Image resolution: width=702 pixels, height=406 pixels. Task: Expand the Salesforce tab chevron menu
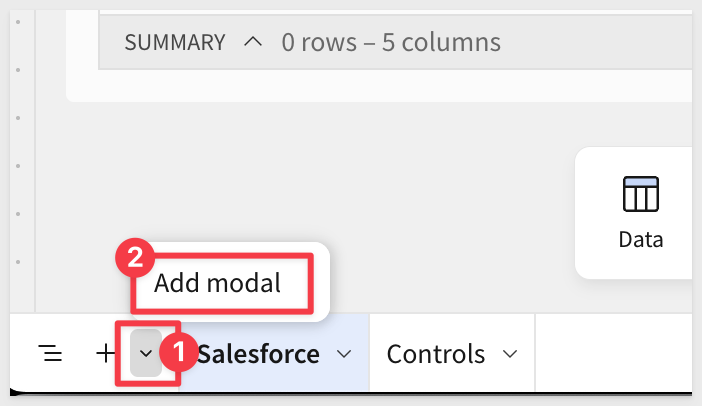(x=344, y=354)
